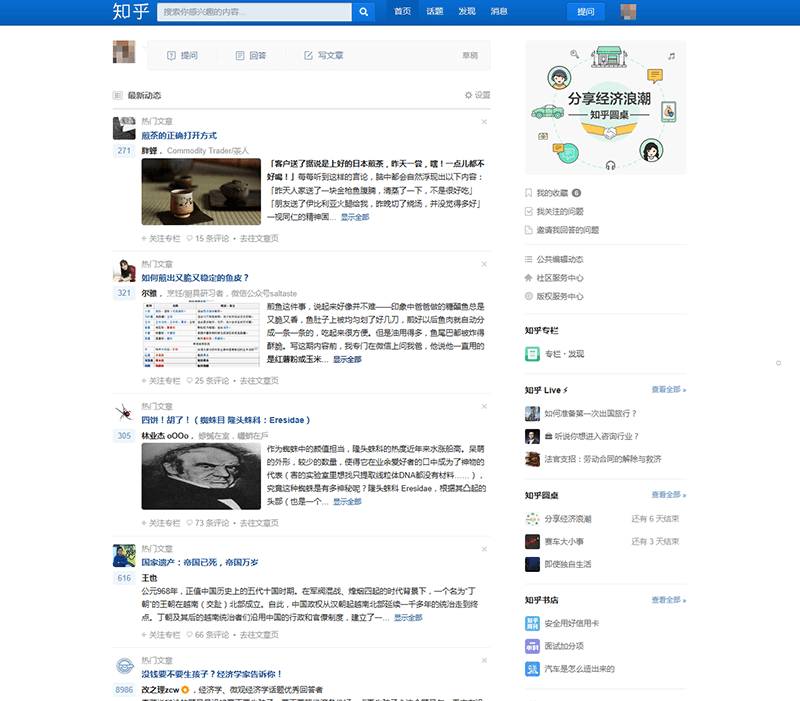Go to 话题 in top navigation
Viewport: 800px width, 701px height.
click(x=435, y=11)
